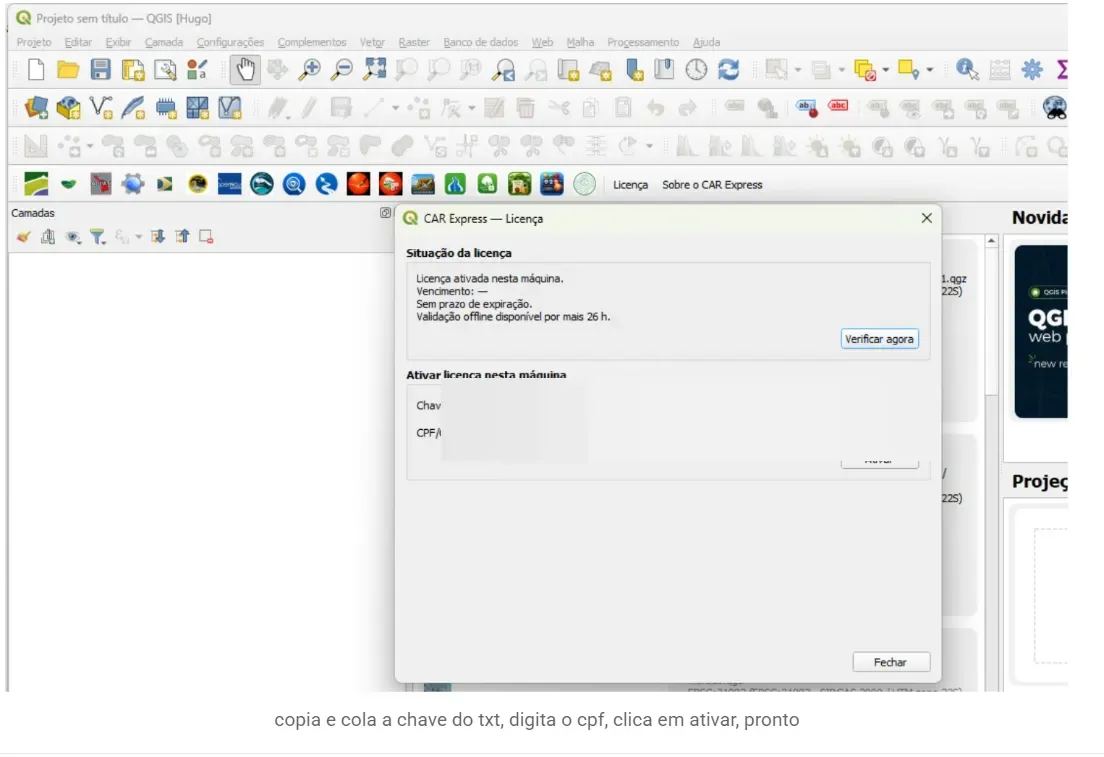
Task: Click the add group icon in Camadas panel
Action: (x=48, y=237)
